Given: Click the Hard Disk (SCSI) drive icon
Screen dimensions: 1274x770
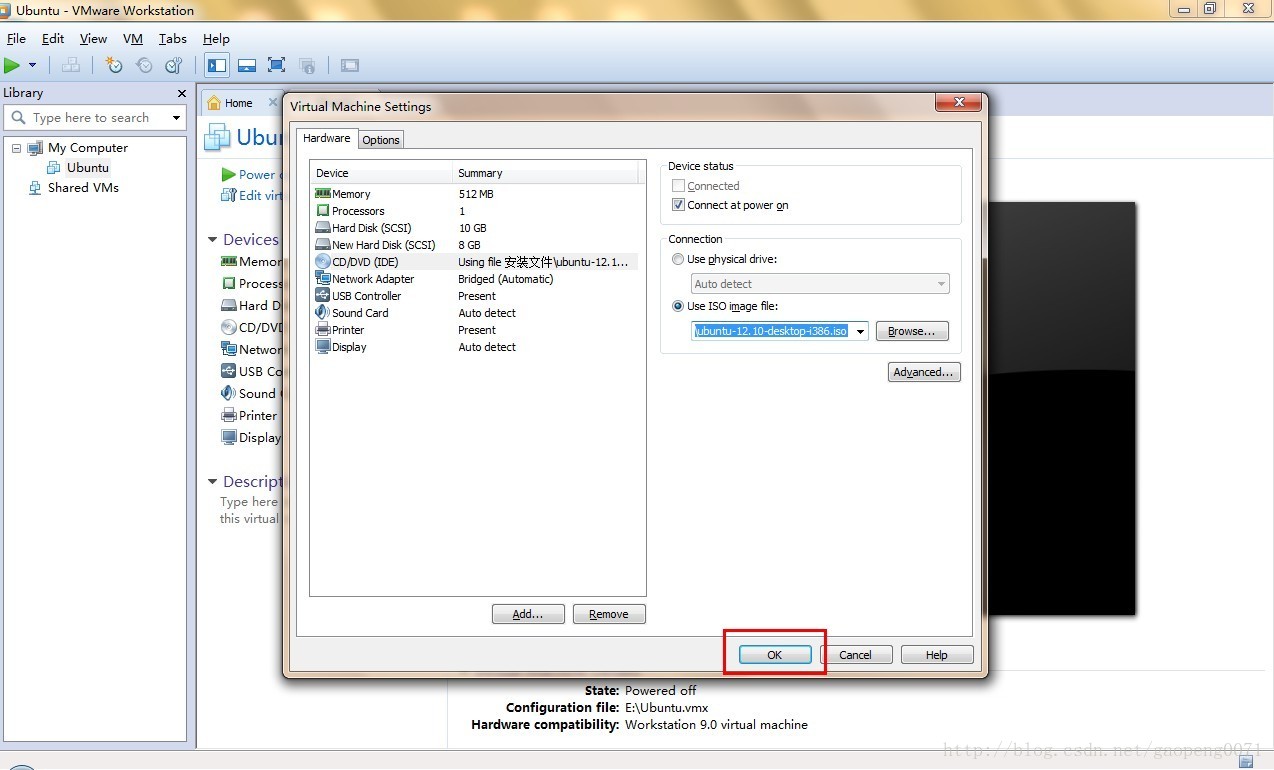Looking at the screenshot, I should coord(323,228).
